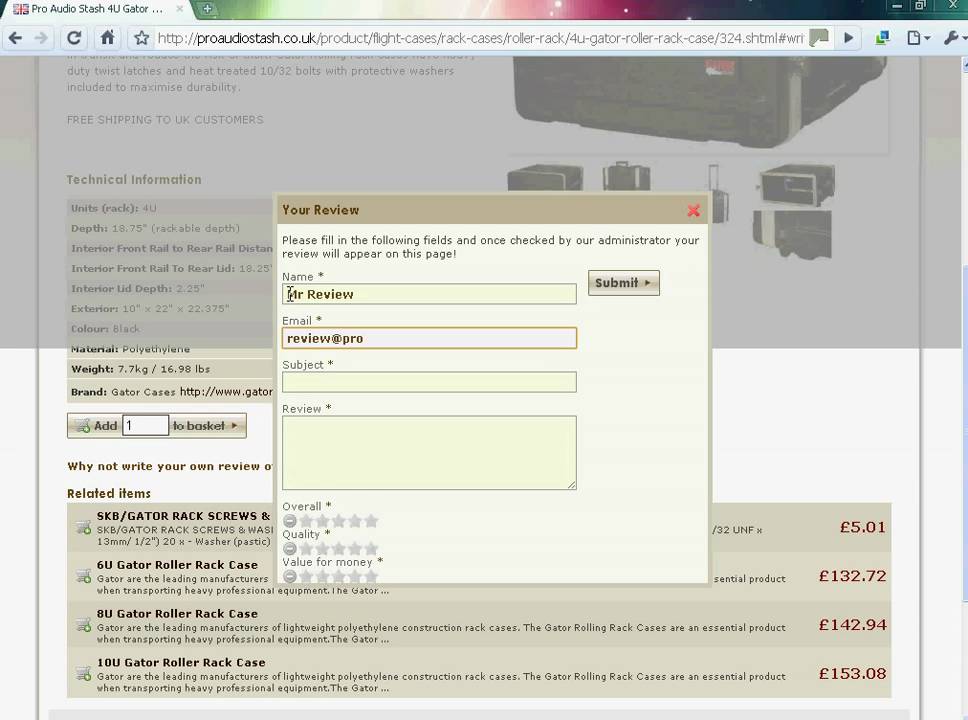Click basket icon for 6U Gator Roller Rack Case
This screenshot has width=968, height=720.
83,576
